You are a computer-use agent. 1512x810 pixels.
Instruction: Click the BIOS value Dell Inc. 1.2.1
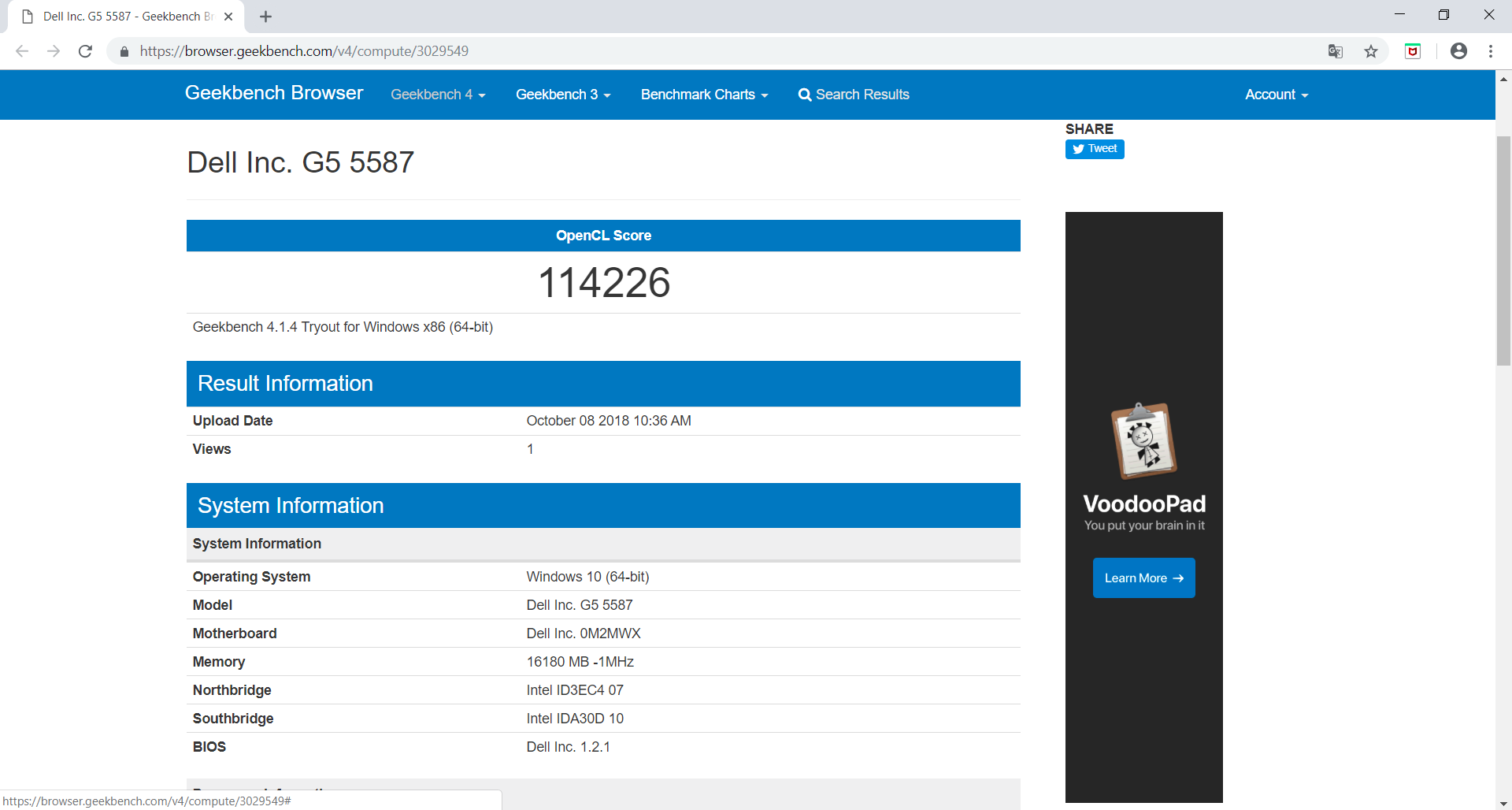click(x=569, y=747)
